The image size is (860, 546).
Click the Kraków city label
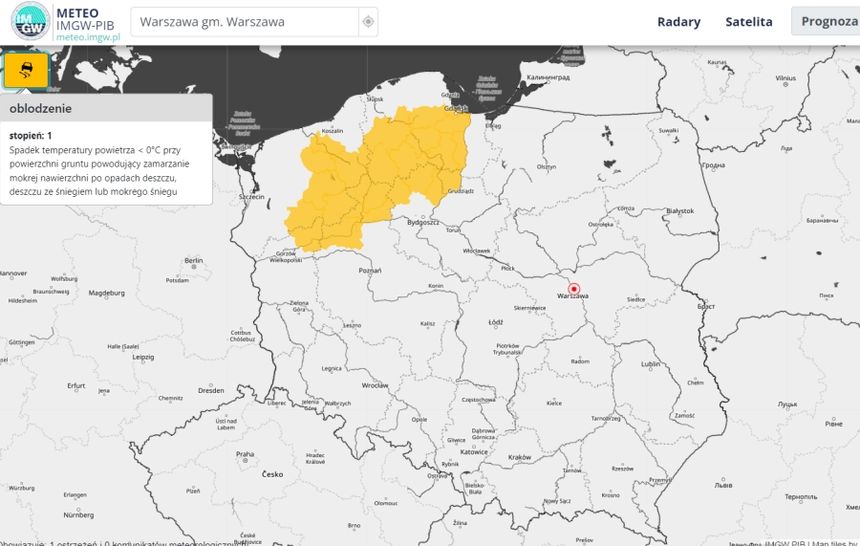[519, 457]
